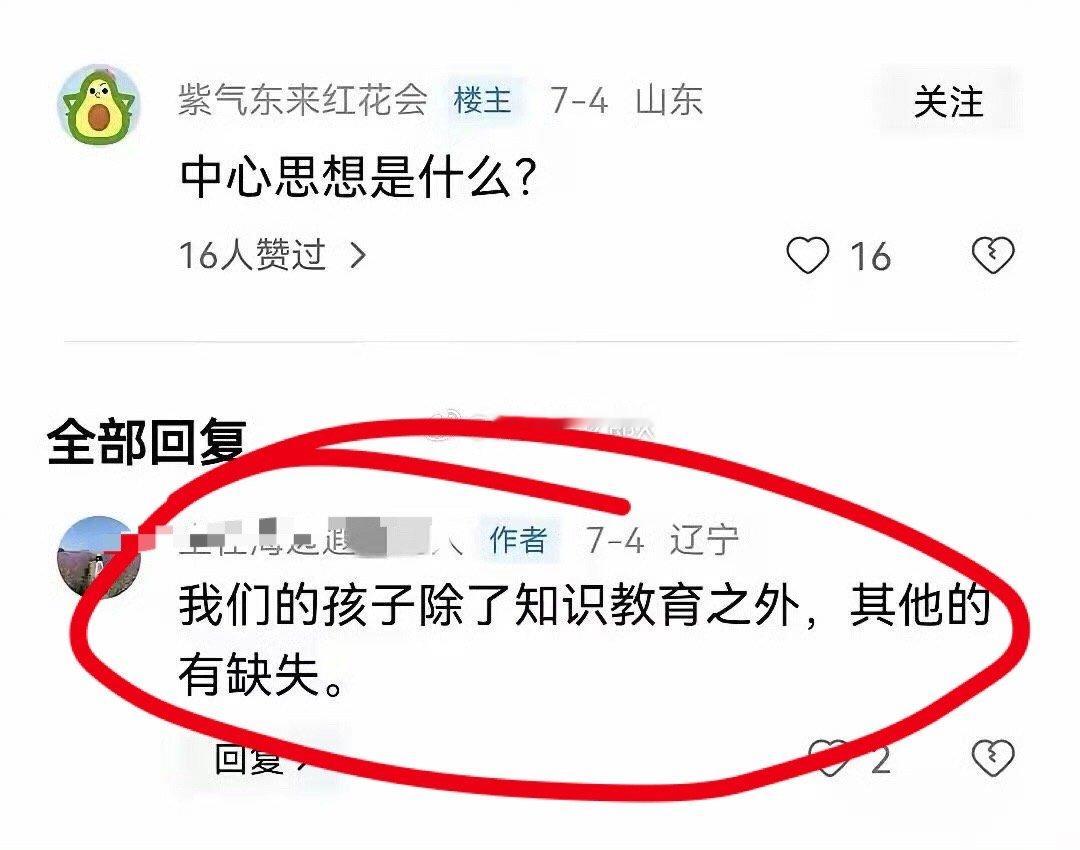Select reply text 我们的孩子除了知识教育之外
The width and height of the screenshot is (1080, 850).
[490, 606]
